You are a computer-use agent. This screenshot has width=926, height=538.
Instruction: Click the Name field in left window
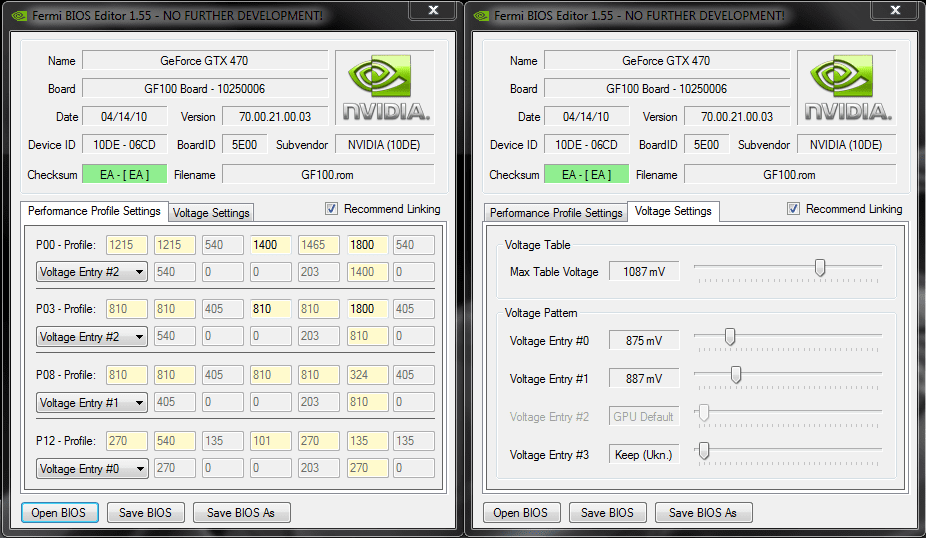click(x=205, y=61)
